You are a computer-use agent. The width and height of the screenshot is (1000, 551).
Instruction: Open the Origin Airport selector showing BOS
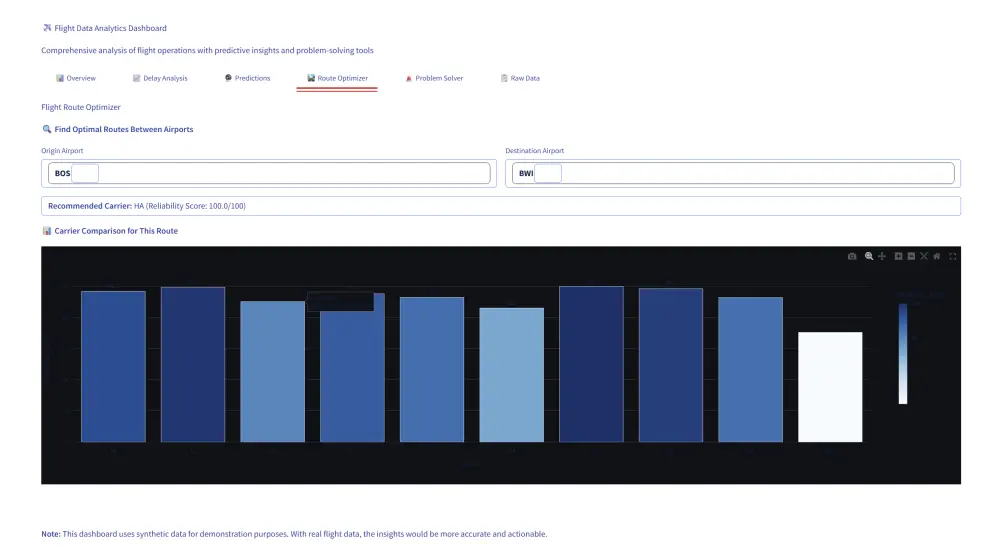coord(269,173)
